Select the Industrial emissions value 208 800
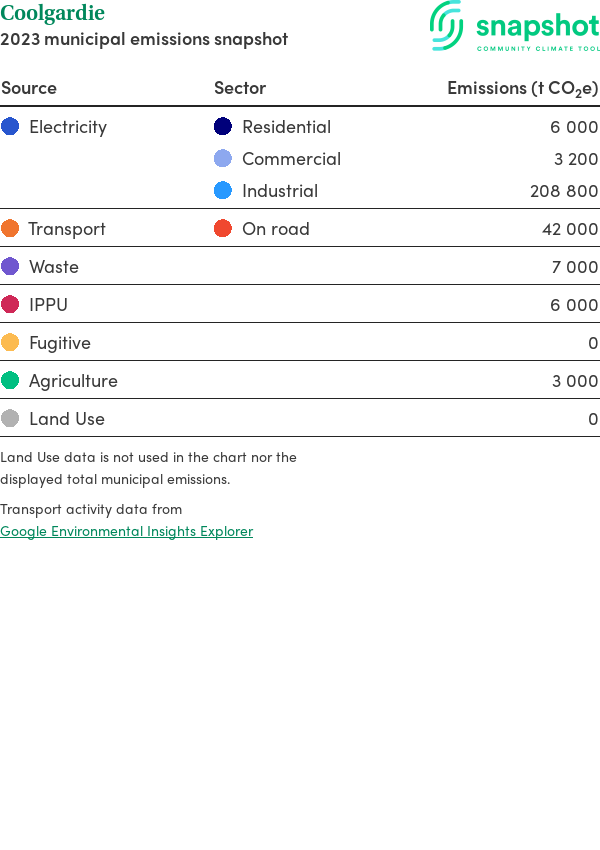Image resolution: width=600 pixels, height=850 pixels. tap(564, 191)
